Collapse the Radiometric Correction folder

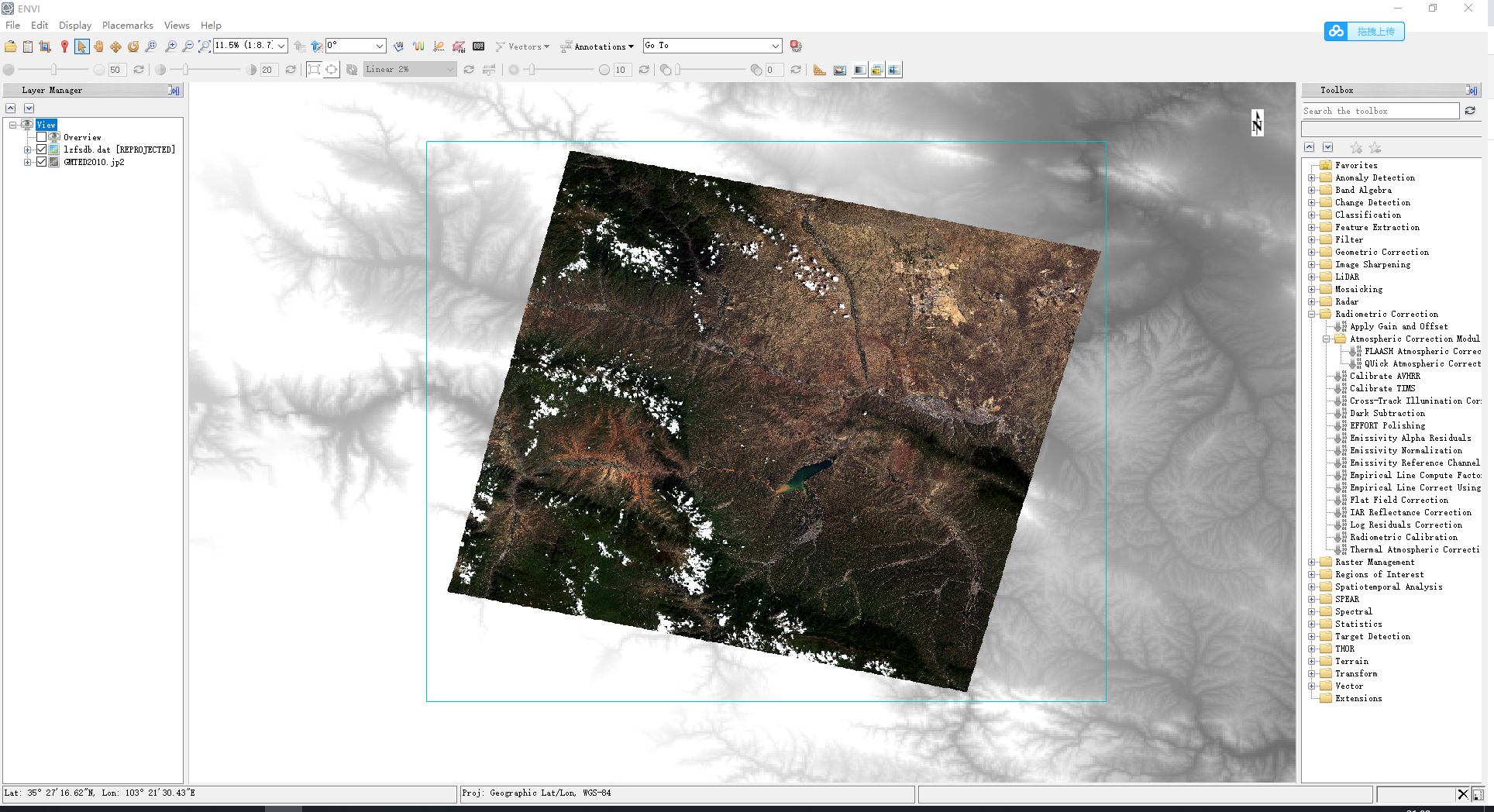[x=1311, y=314]
